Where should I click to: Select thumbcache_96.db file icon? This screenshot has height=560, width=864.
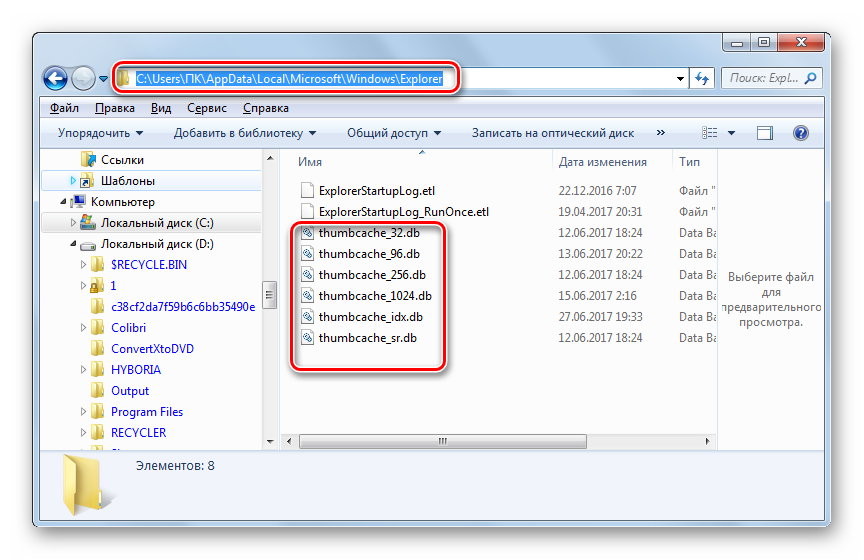(x=307, y=253)
